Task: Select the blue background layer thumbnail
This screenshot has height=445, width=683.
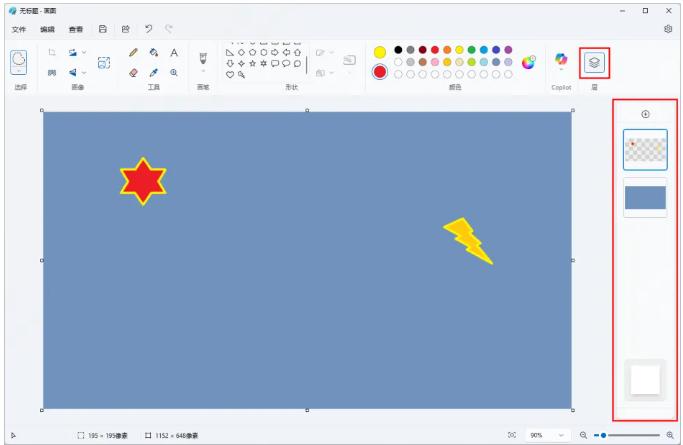Action: 645,197
